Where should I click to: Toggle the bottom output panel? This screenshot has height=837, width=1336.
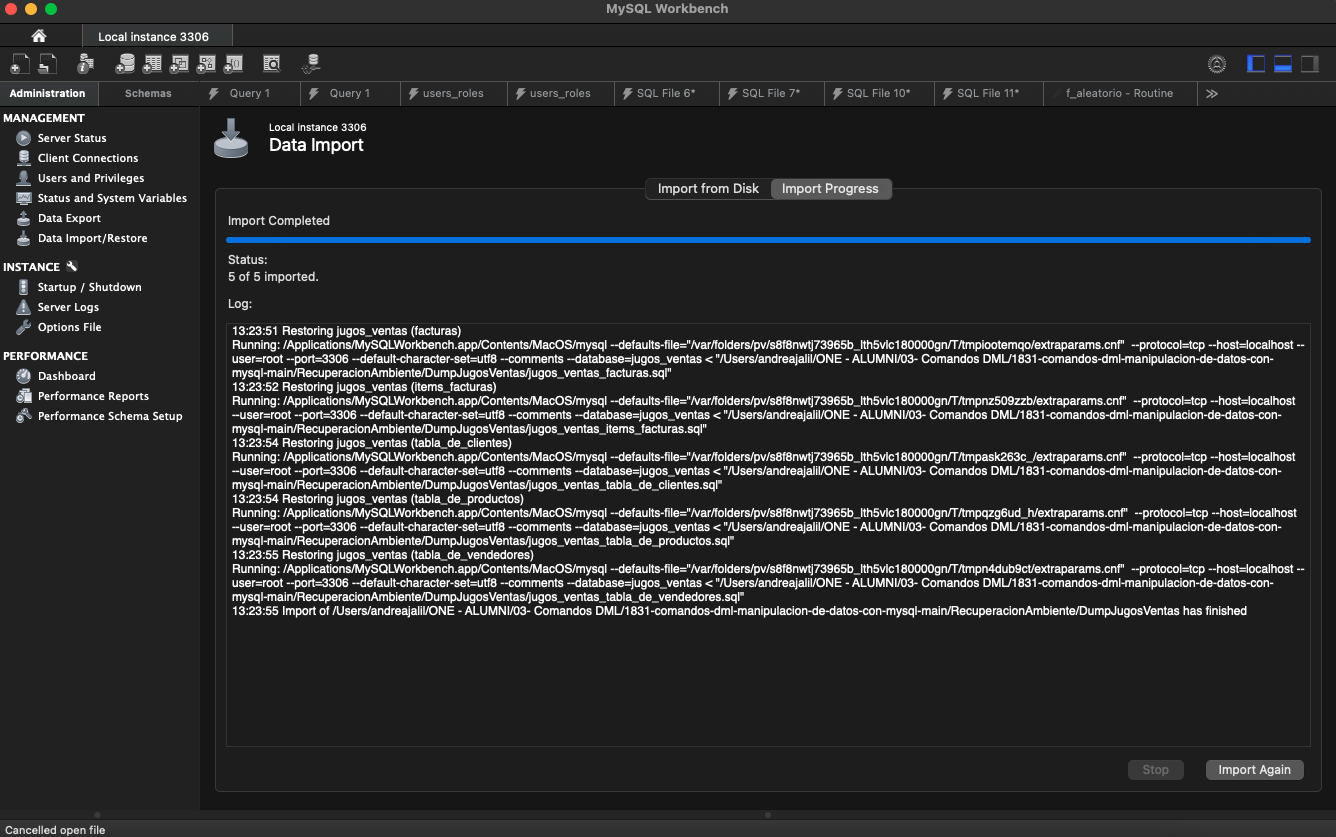(x=1283, y=64)
